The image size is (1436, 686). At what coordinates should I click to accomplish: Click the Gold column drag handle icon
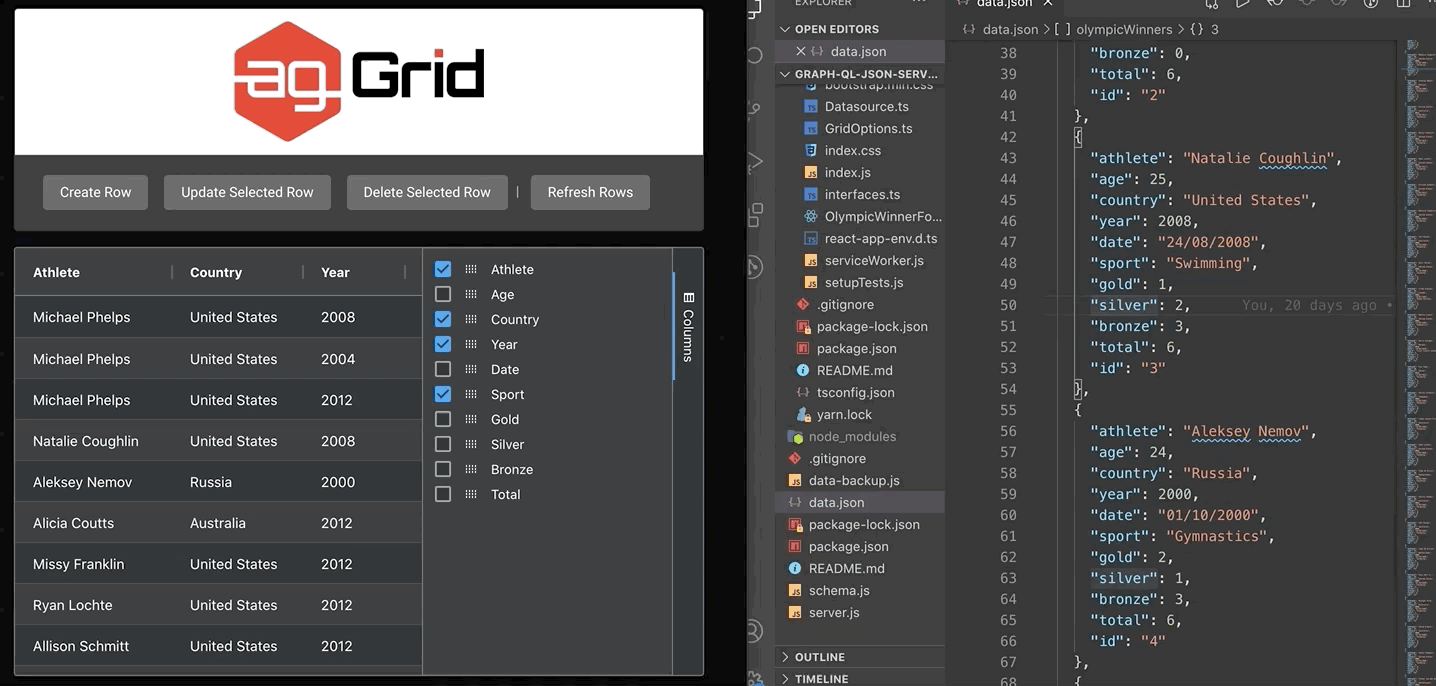471,419
